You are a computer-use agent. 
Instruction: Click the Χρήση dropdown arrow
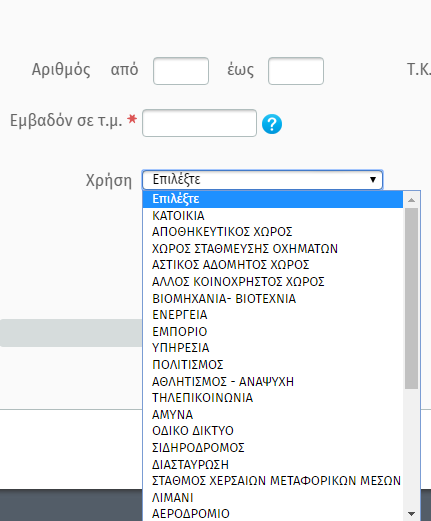[x=373, y=180]
